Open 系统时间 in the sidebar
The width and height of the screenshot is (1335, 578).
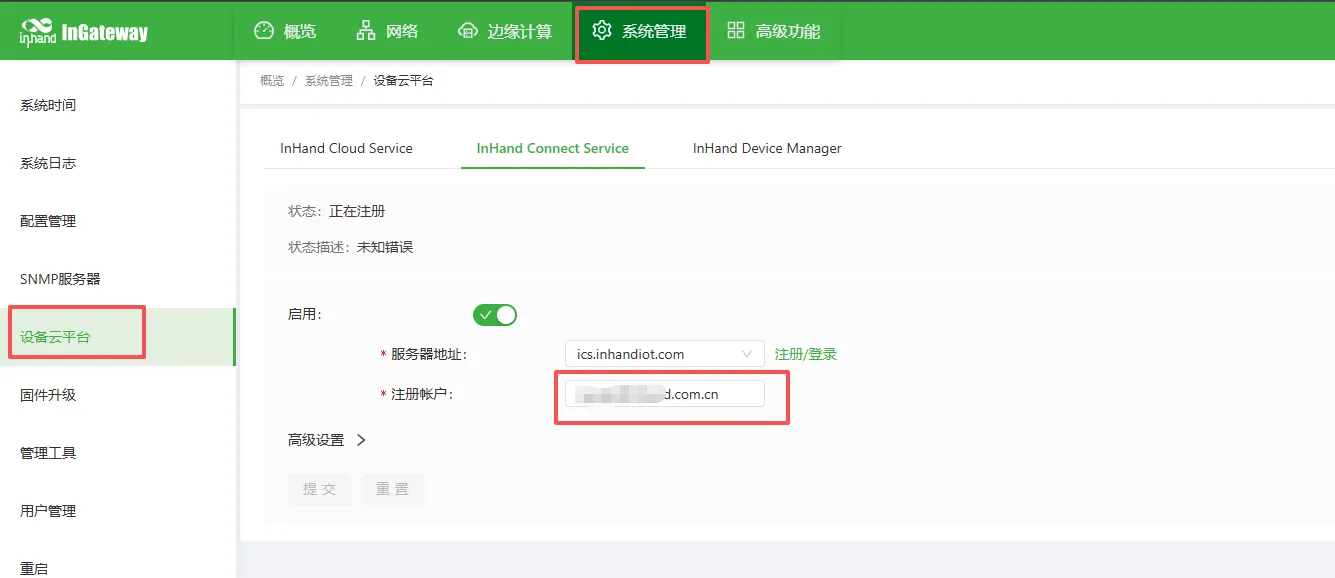(x=118, y=105)
